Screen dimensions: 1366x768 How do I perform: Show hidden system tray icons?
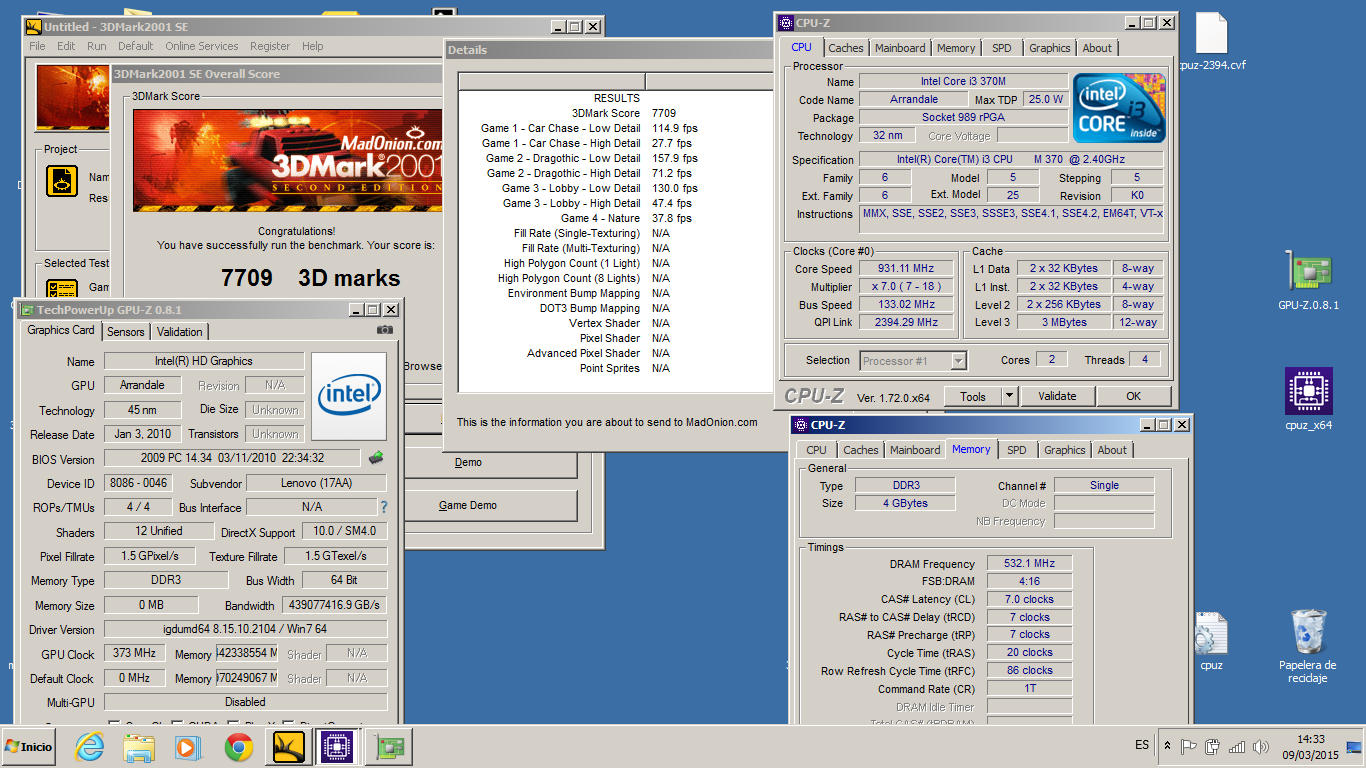(x=1167, y=746)
